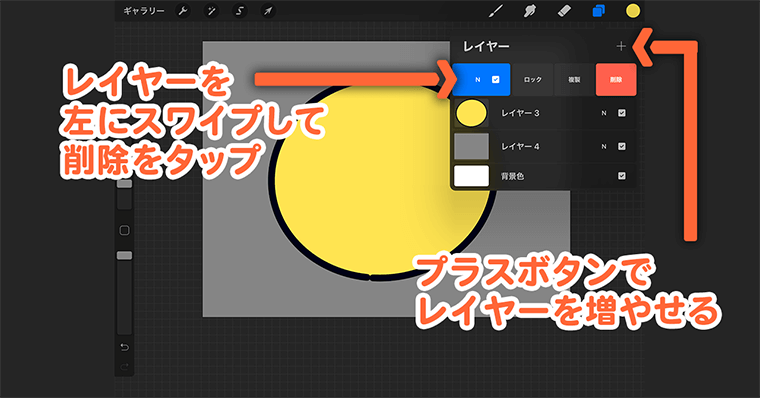Screen dimensions: 760x398
Task: Toggle visibility checkbox of レイヤー 3
Action: pyautogui.click(x=622, y=113)
